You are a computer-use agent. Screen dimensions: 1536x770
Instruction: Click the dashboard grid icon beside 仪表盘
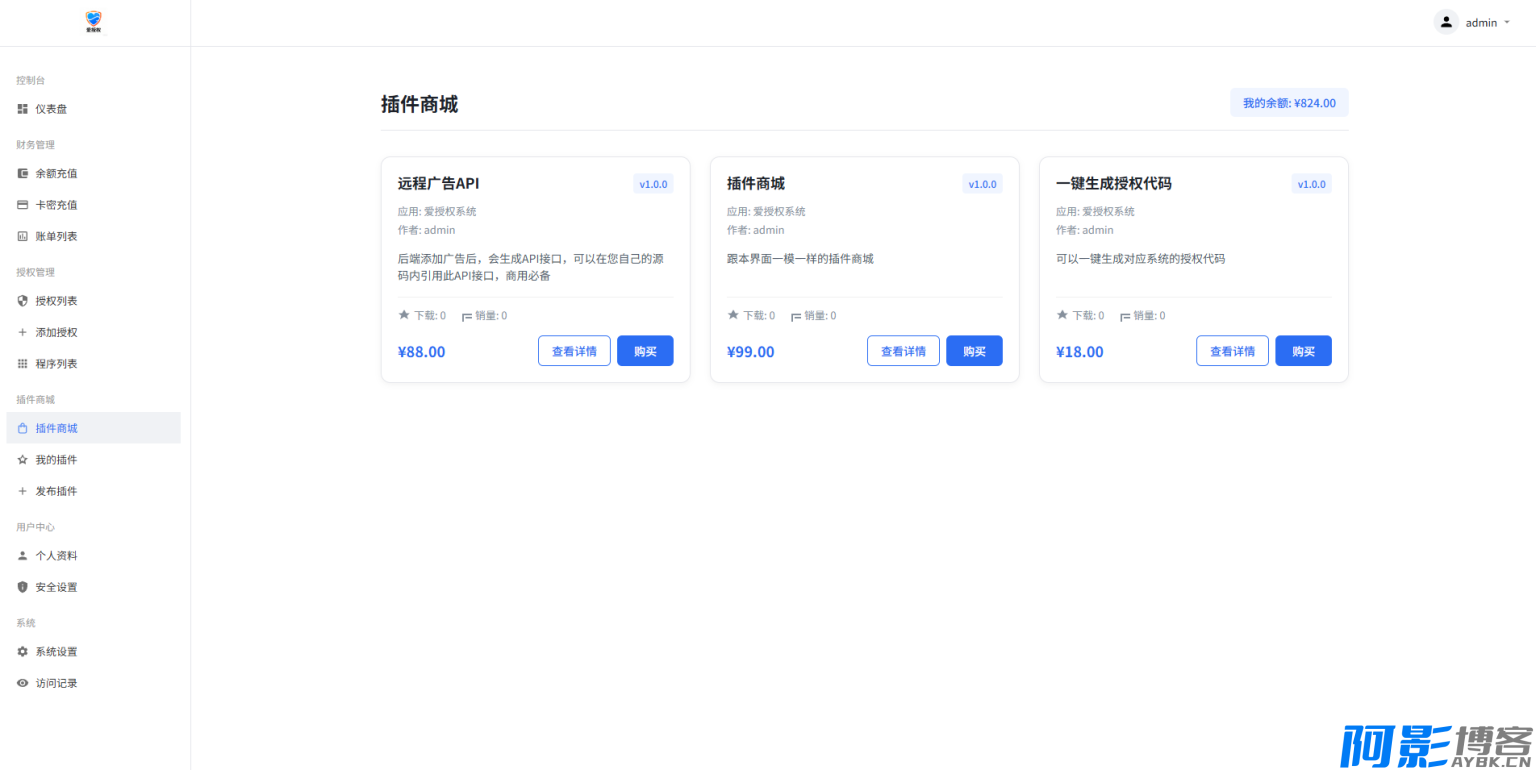click(22, 109)
